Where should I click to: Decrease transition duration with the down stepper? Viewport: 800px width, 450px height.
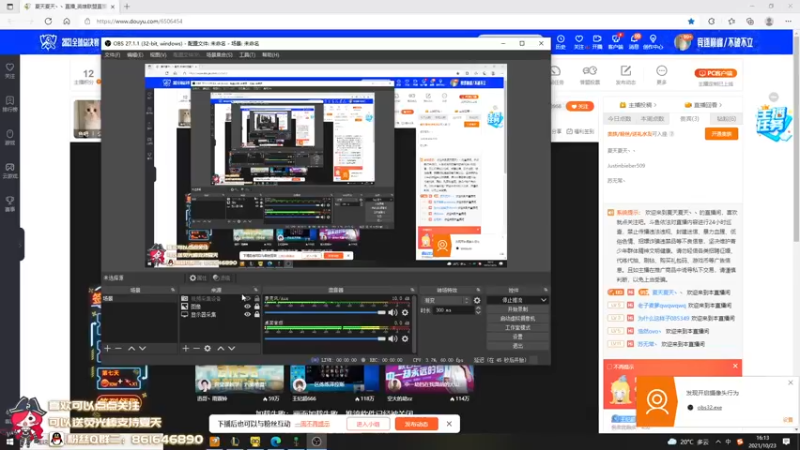point(478,312)
